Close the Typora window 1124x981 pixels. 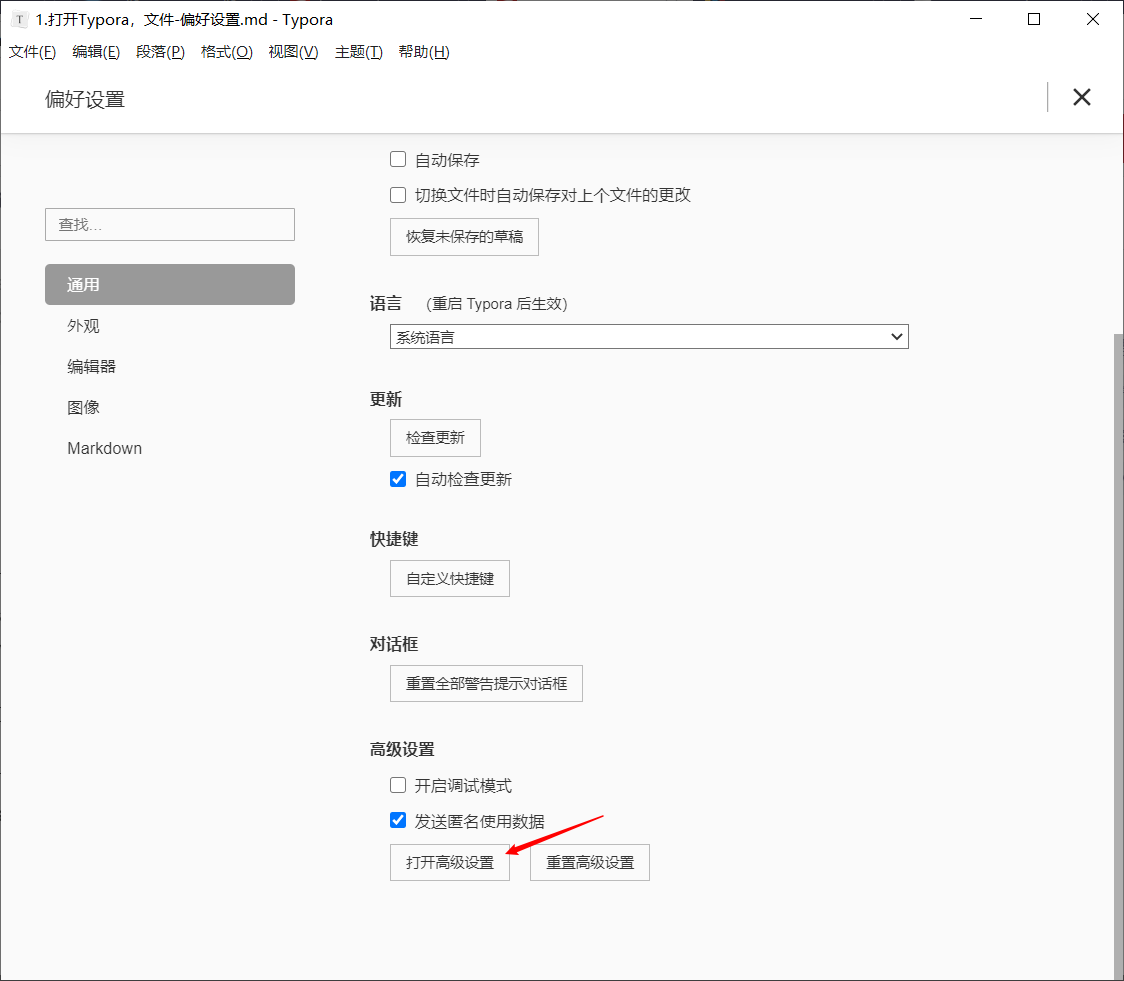click(x=1092, y=19)
